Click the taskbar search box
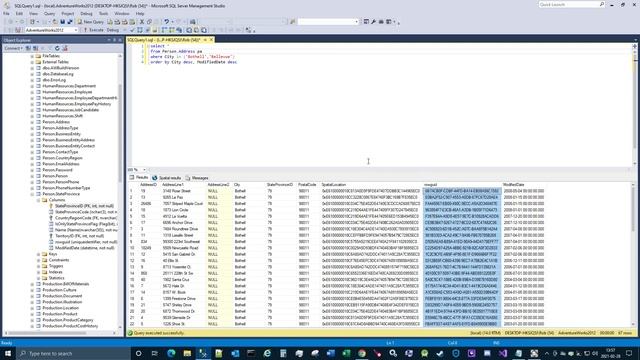The image size is (640, 360). pos(73,353)
